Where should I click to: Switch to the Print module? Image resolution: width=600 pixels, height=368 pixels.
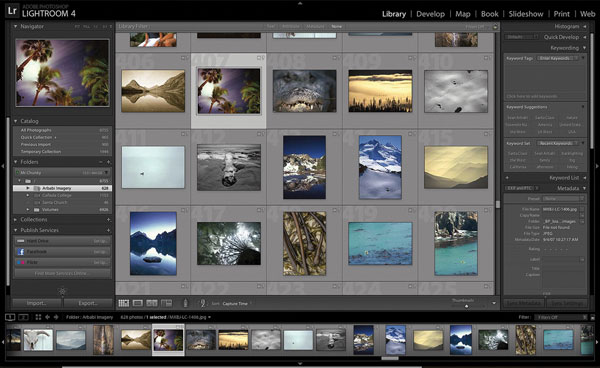pyautogui.click(x=562, y=14)
